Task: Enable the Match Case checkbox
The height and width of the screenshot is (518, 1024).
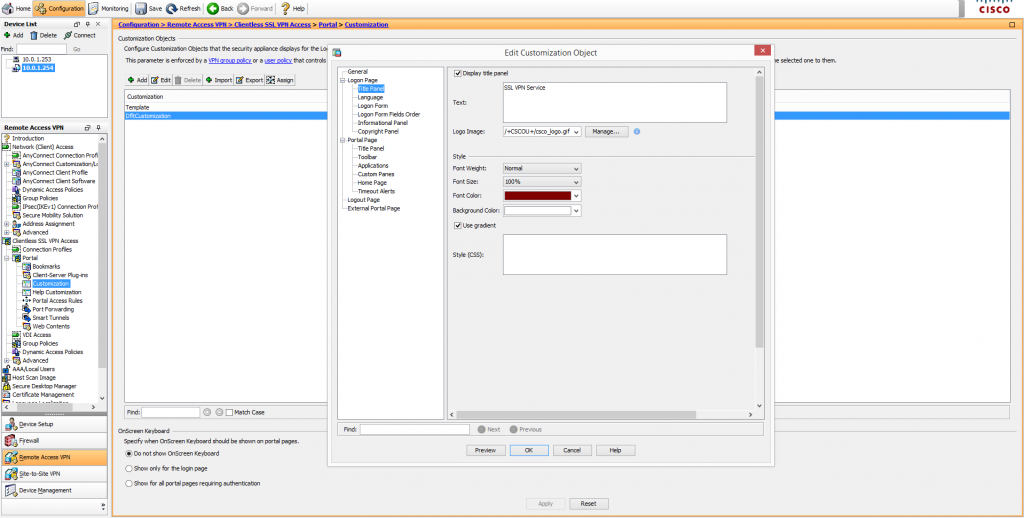Action: (x=229, y=412)
